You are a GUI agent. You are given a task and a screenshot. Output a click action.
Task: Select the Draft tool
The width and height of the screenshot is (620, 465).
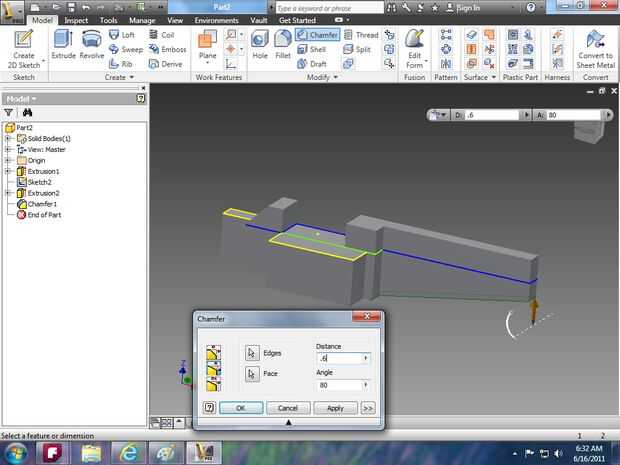pyautogui.click(x=312, y=64)
